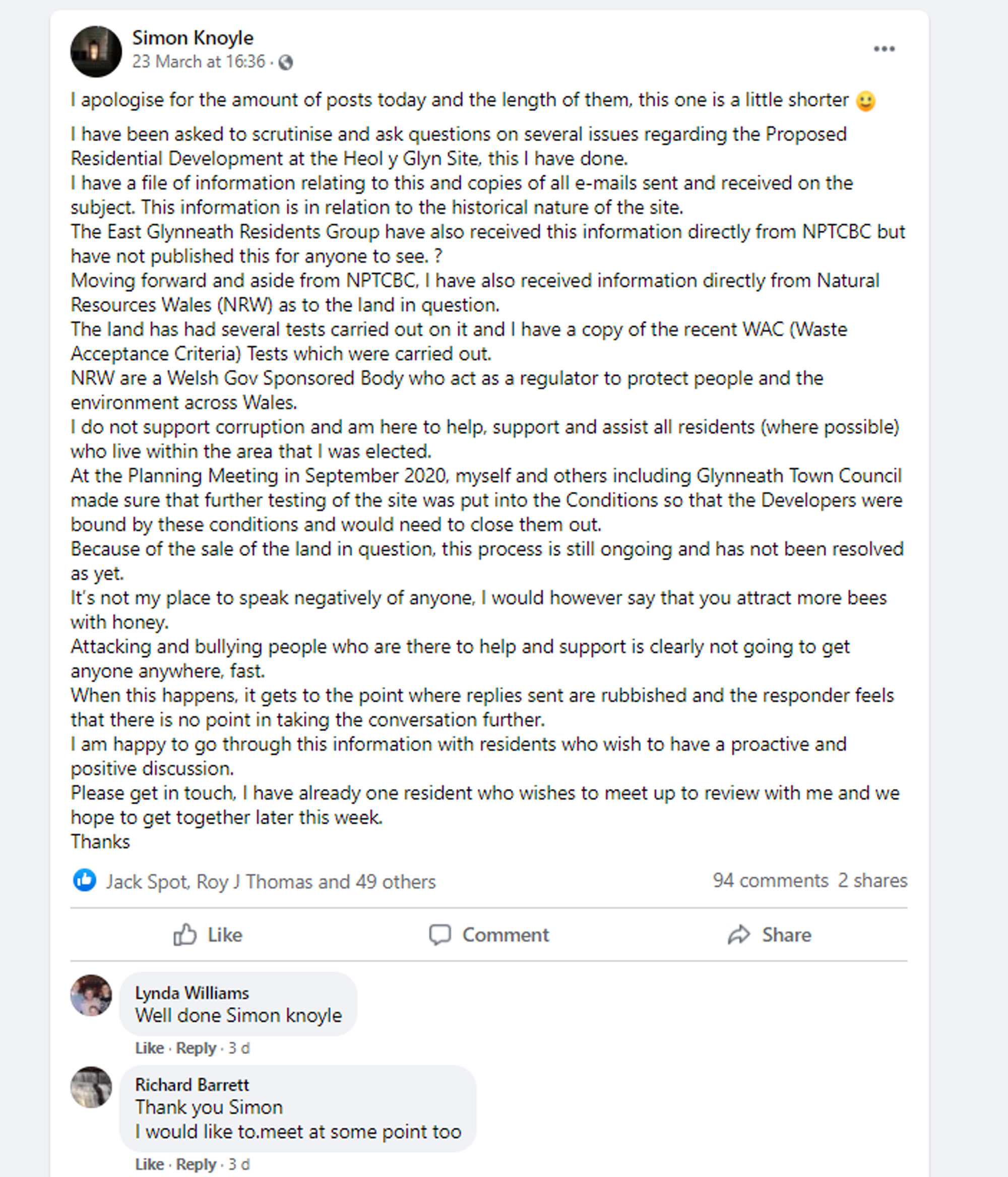The height and width of the screenshot is (1177, 1008).
Task: Click the 23 March at 16:36 timestamp
Action: coord(198,61)
